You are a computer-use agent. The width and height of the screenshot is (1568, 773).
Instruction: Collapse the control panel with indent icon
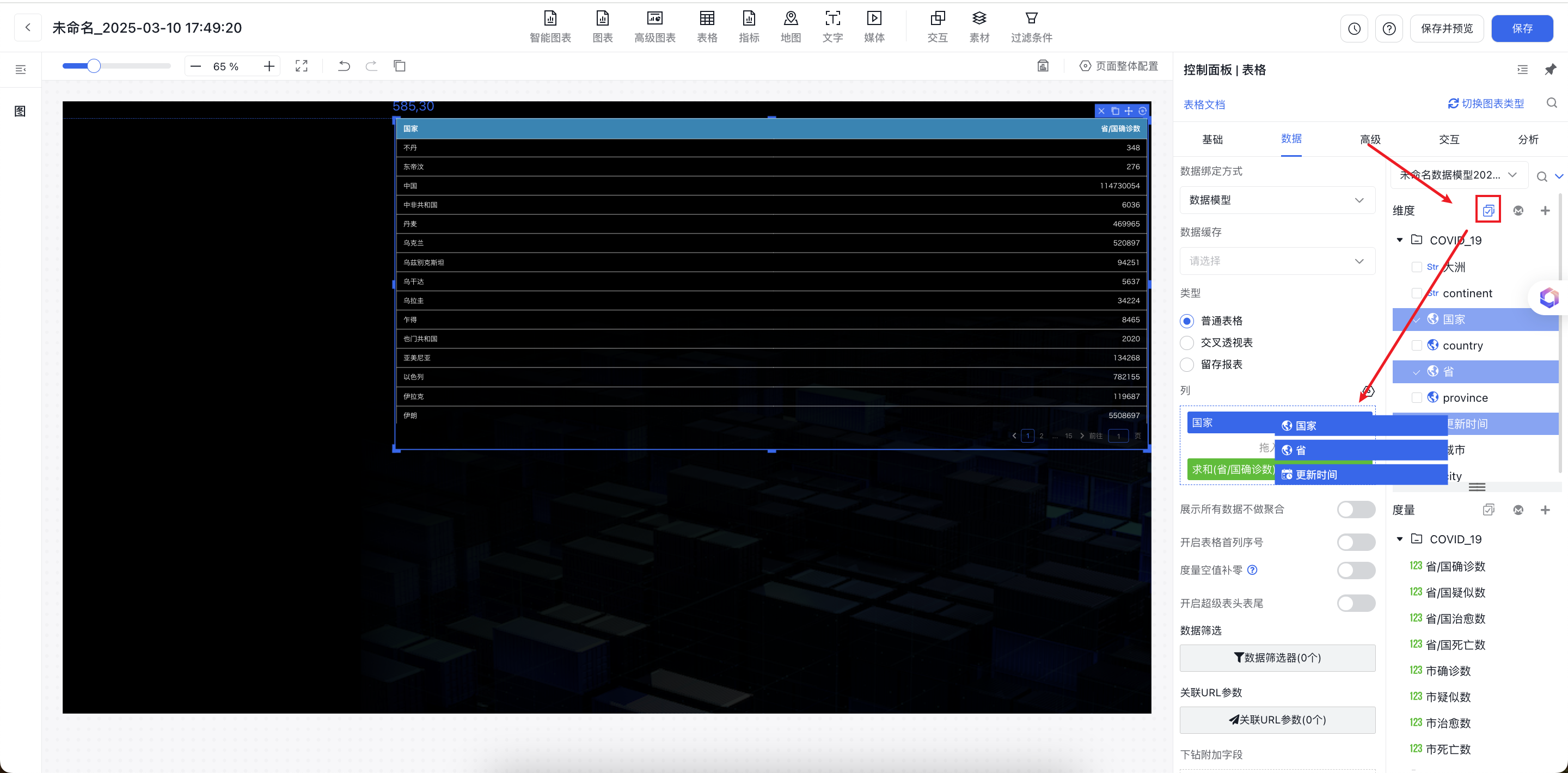1522,69
